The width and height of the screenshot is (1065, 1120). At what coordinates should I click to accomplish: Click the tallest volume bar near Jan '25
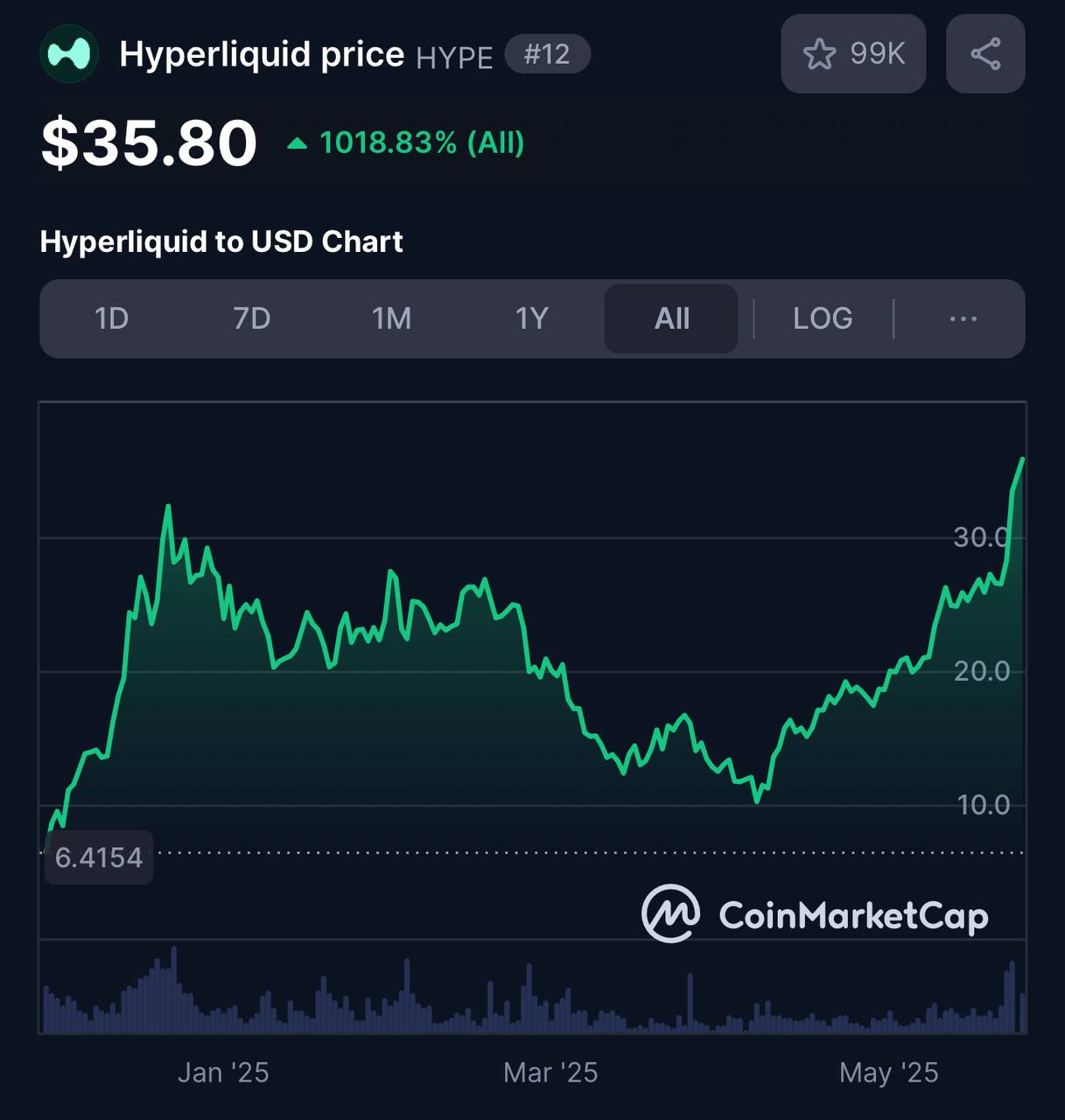click(174, 990)
